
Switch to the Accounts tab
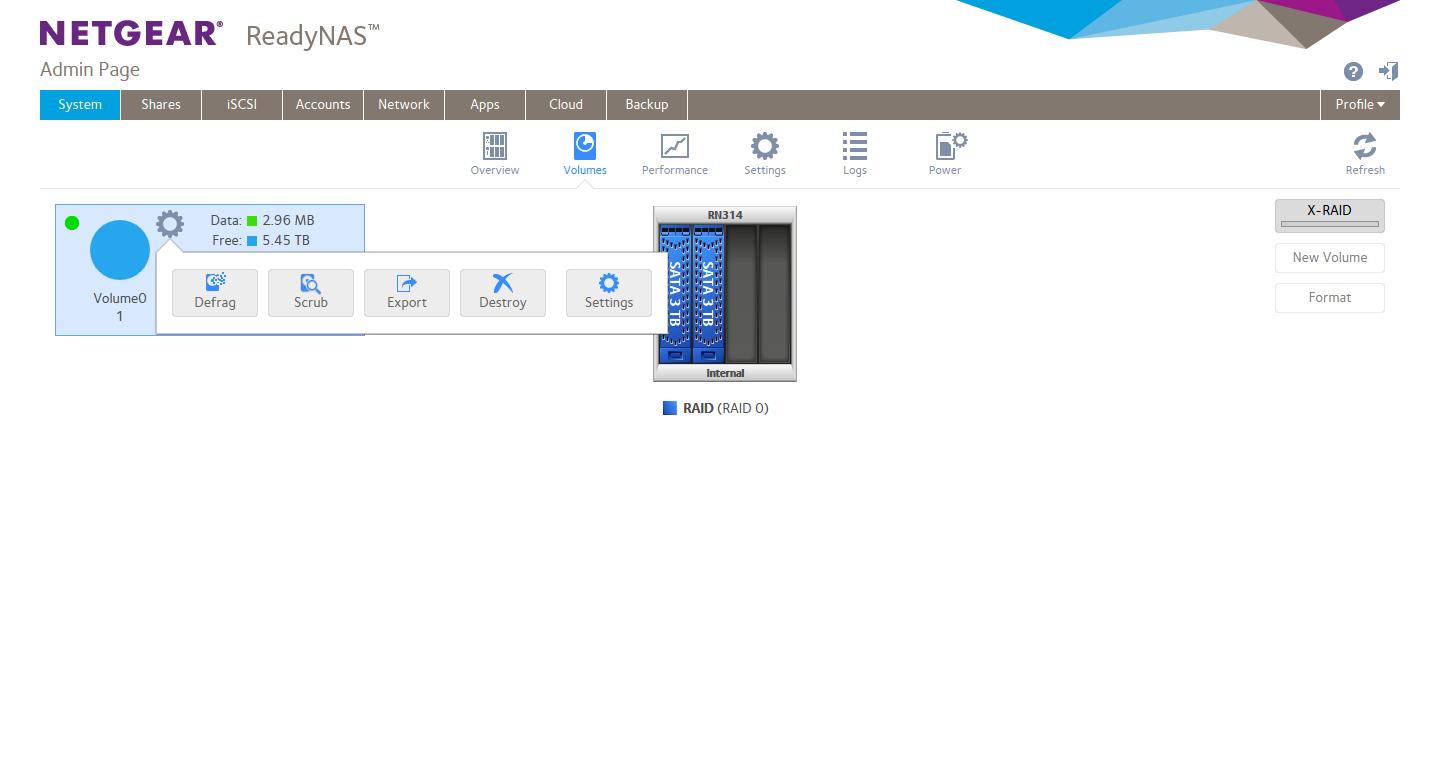click(x=323, y=105)
